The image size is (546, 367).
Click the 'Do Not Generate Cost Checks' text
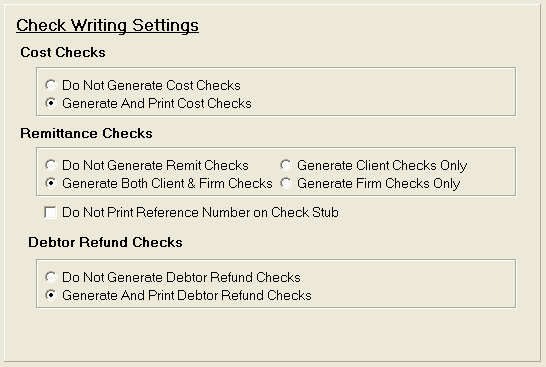(x=151, y=85)
